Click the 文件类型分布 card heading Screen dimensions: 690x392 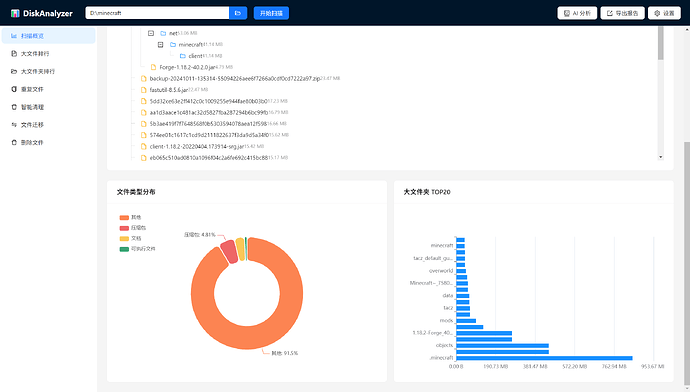(x=136, y=192)
